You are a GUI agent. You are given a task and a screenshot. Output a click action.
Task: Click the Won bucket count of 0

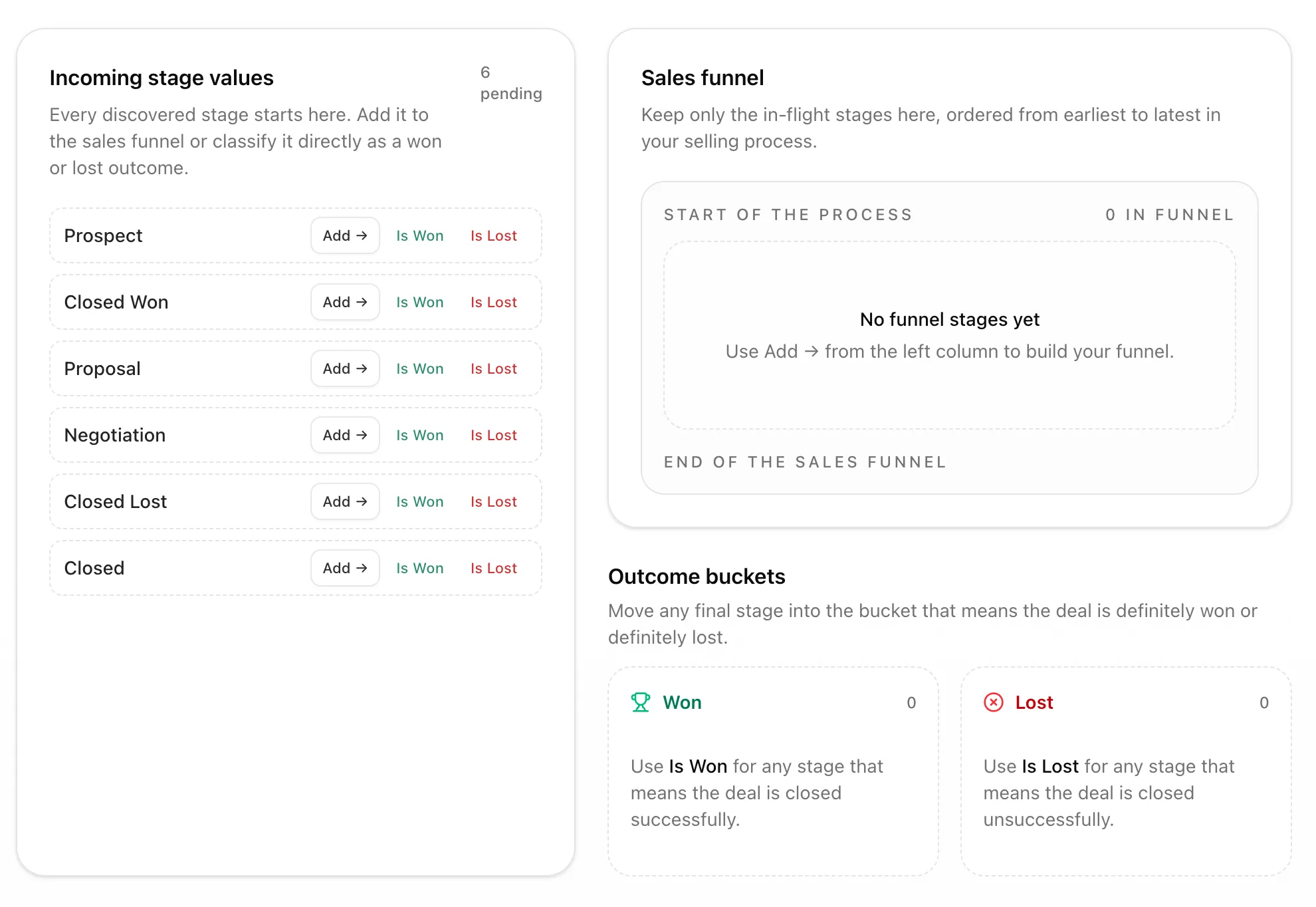click(x=911, y=703)
